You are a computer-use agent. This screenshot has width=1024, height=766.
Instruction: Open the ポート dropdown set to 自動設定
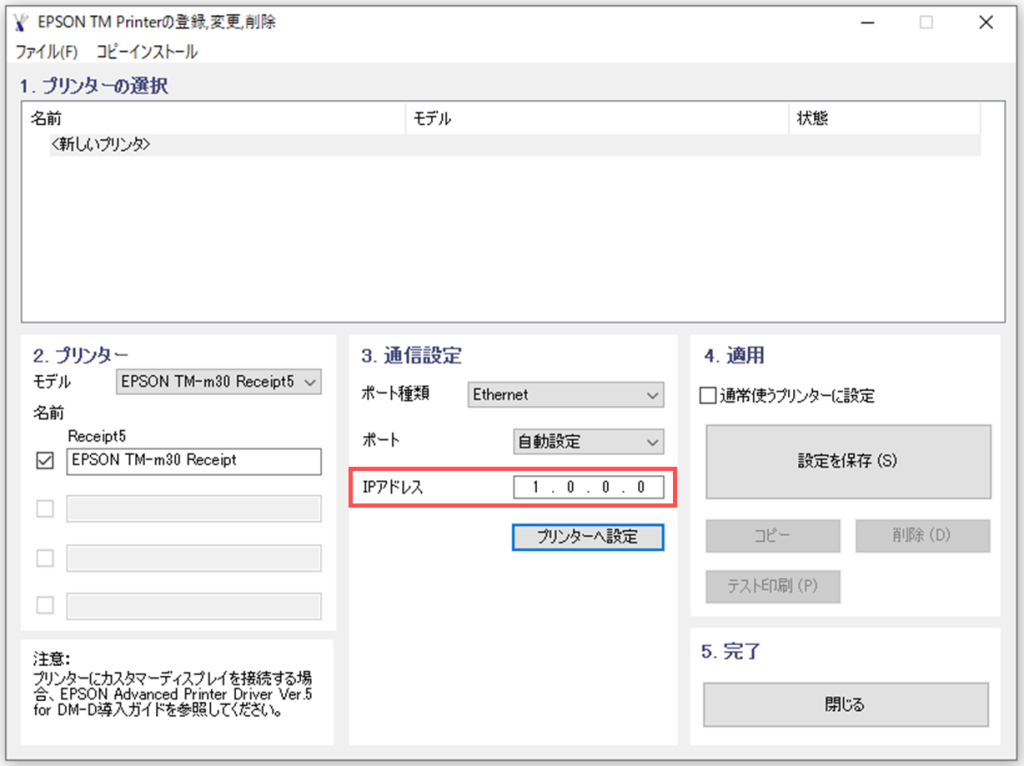(588, 442)
